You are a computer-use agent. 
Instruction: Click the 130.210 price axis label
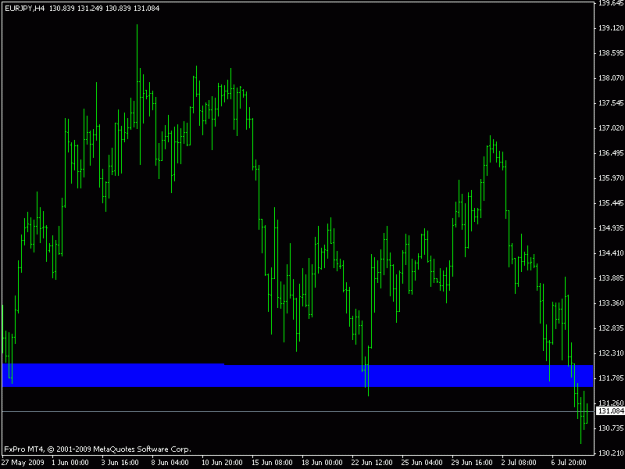(x=611, y=453)
